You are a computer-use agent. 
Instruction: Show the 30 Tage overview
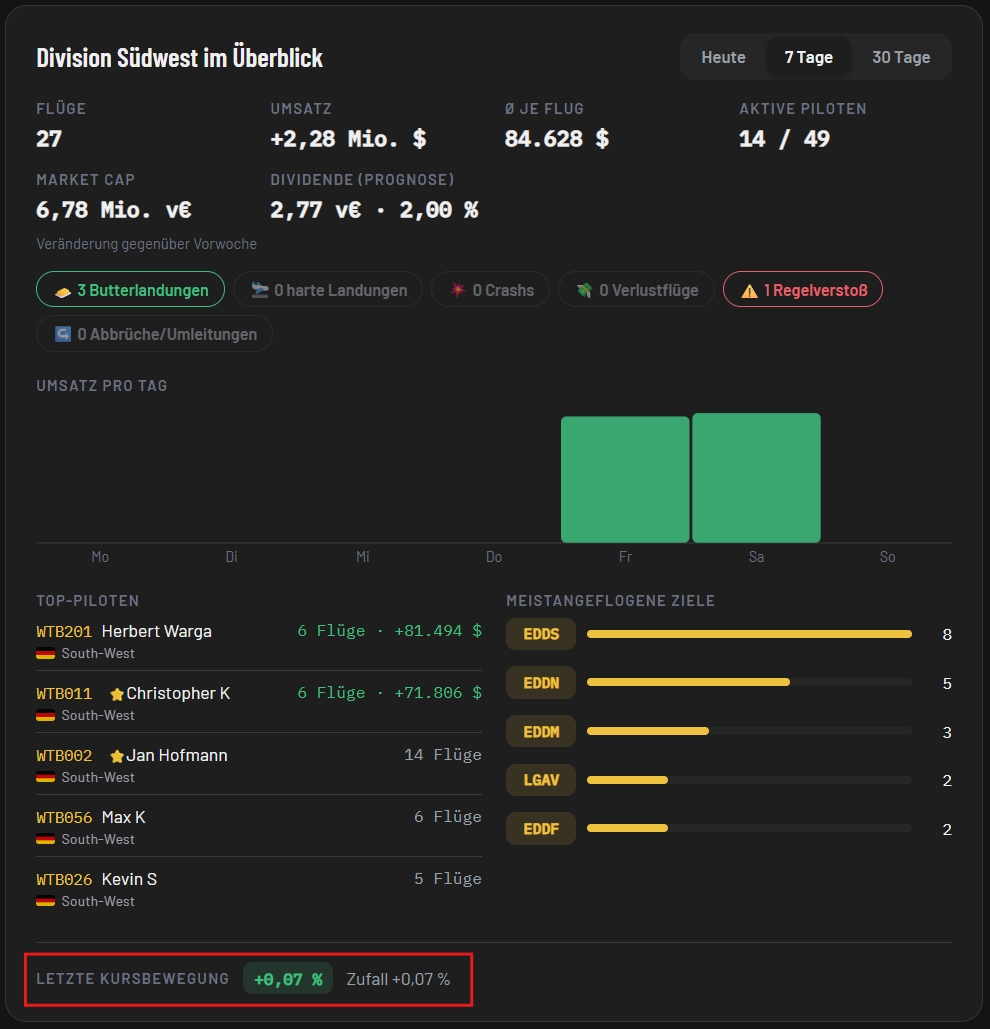(x=901, y=57)
